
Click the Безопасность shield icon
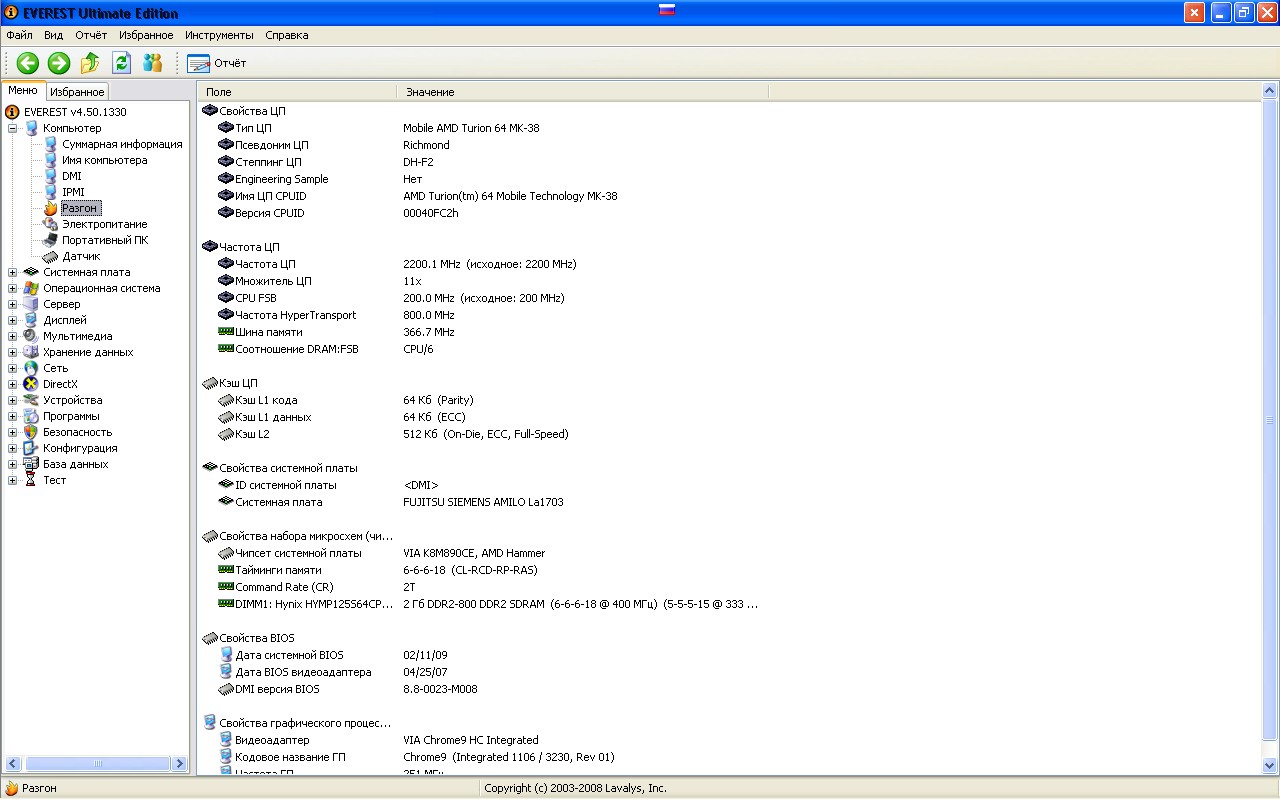[x=31, y=432]
